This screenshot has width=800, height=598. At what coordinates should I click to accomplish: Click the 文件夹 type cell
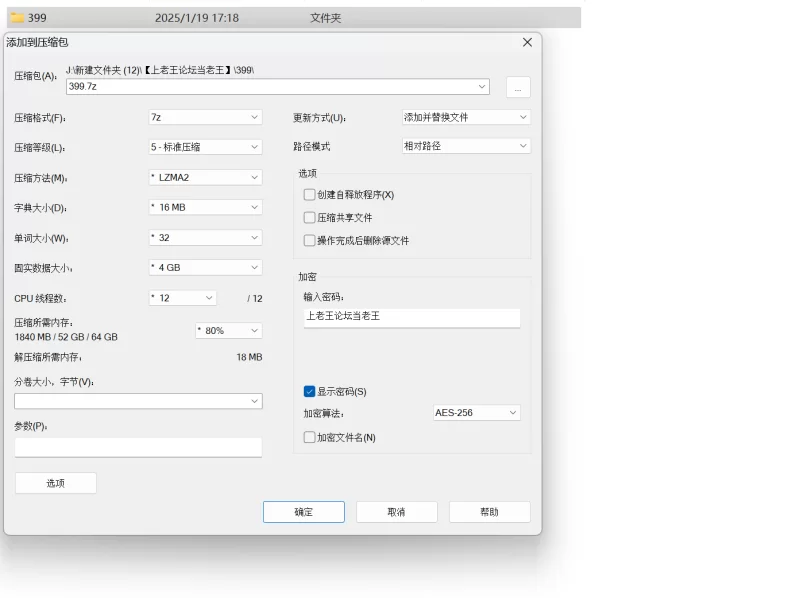tap(326, 18)
